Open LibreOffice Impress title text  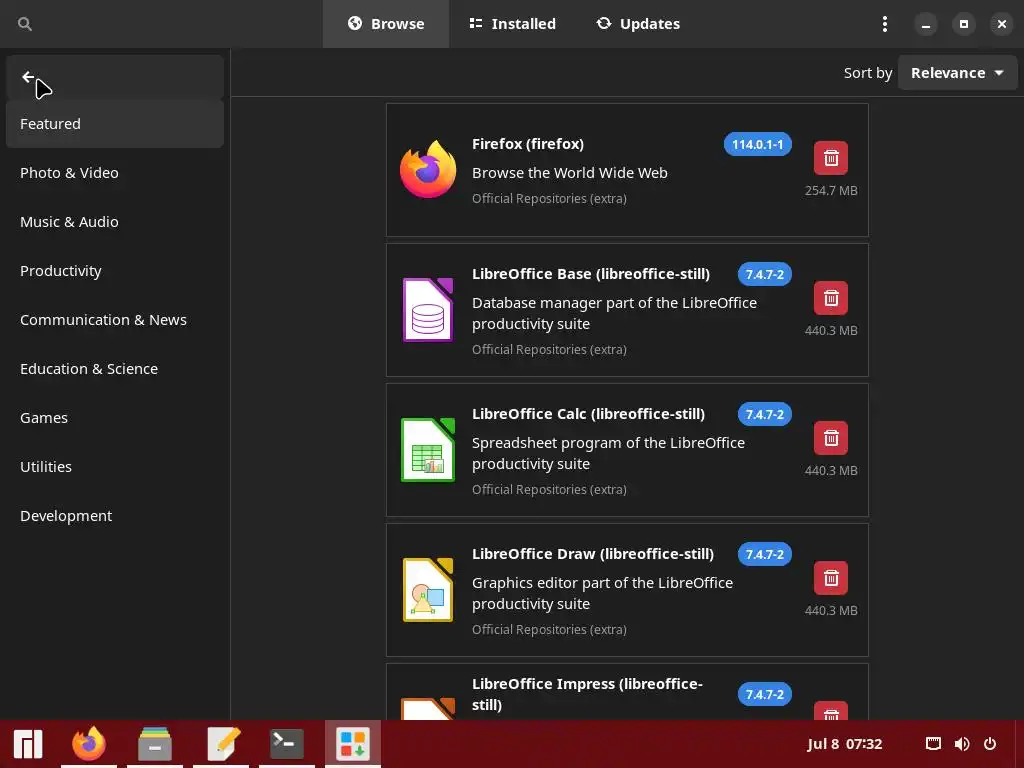coord(587,694)
